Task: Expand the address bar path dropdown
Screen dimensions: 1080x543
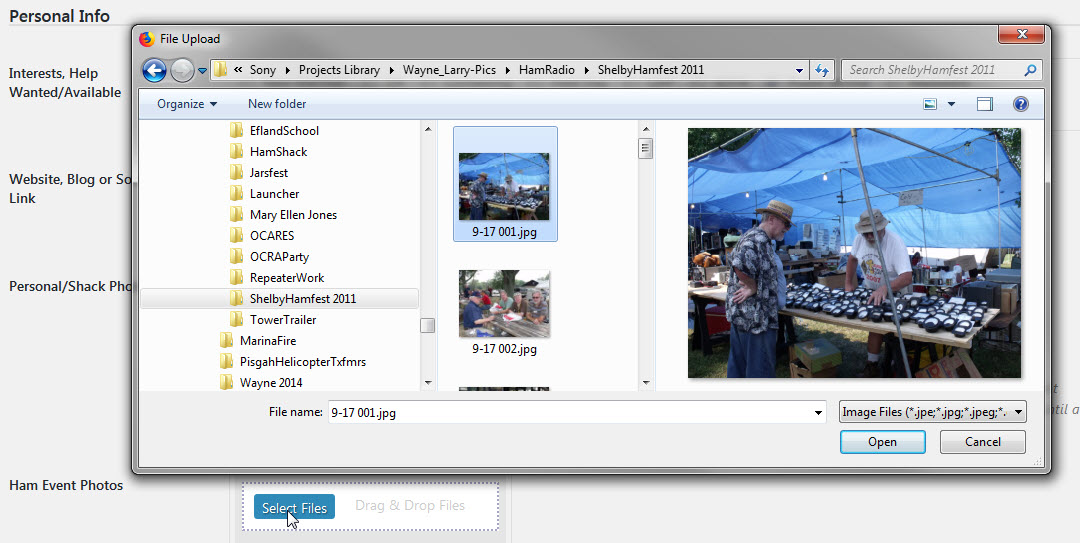Action: coord(799,70)
